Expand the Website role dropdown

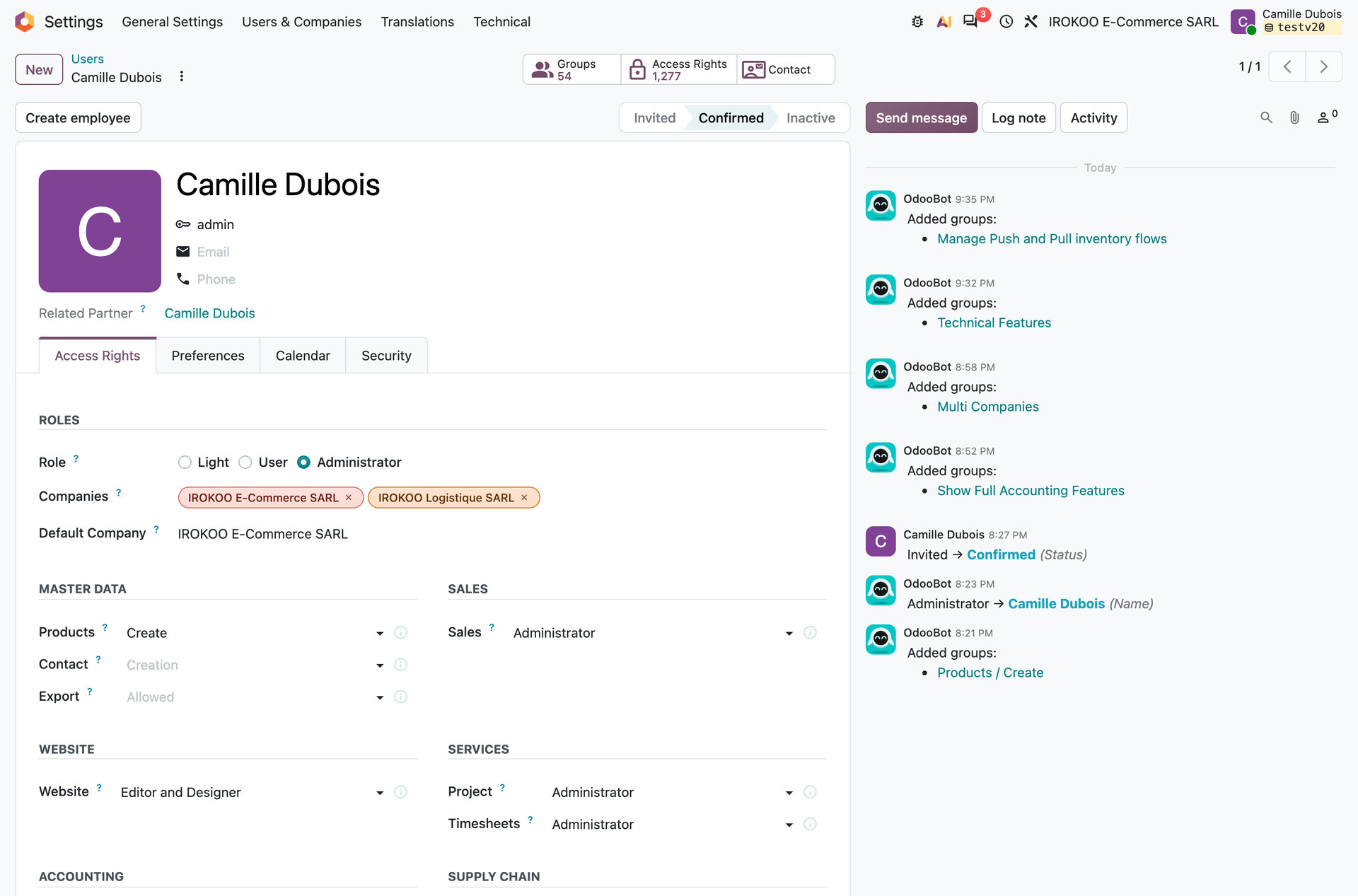pos(253,792)
